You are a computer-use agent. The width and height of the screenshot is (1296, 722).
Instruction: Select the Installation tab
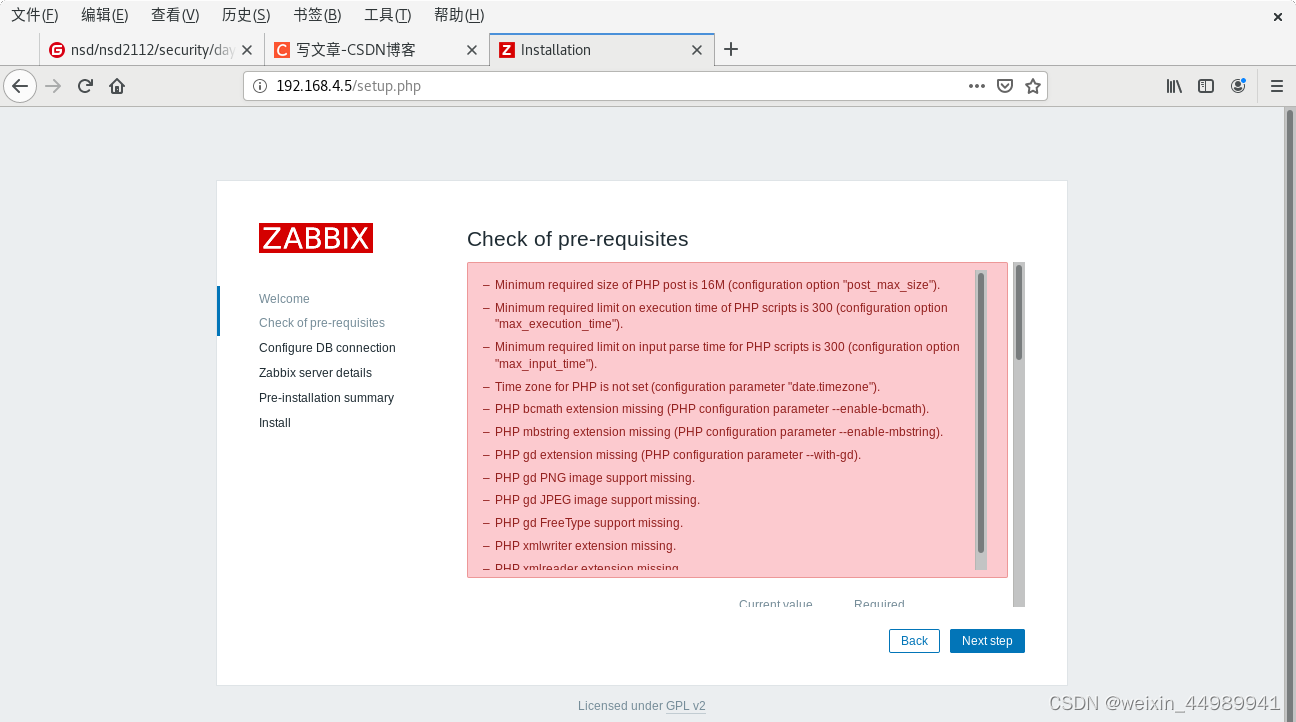[602, 50]
